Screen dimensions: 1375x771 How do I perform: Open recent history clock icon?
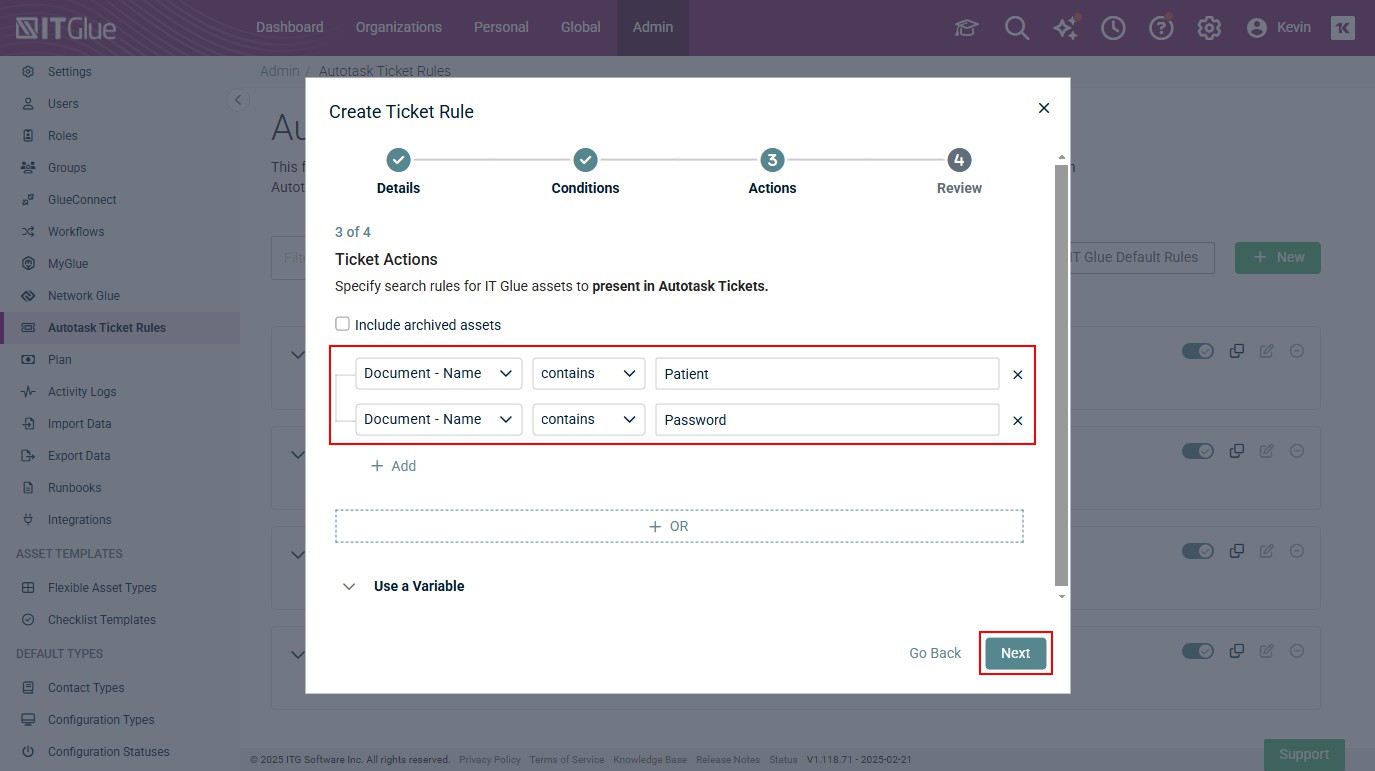(1113, 28)
